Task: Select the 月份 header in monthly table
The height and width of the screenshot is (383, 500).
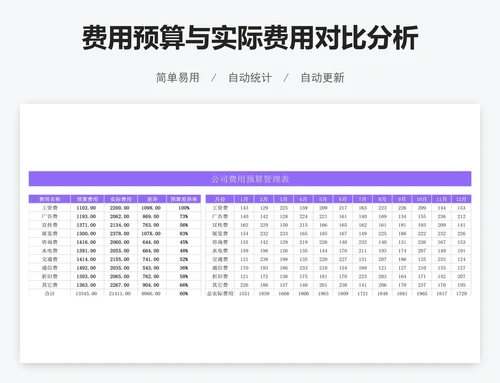Action: point(220,199)
